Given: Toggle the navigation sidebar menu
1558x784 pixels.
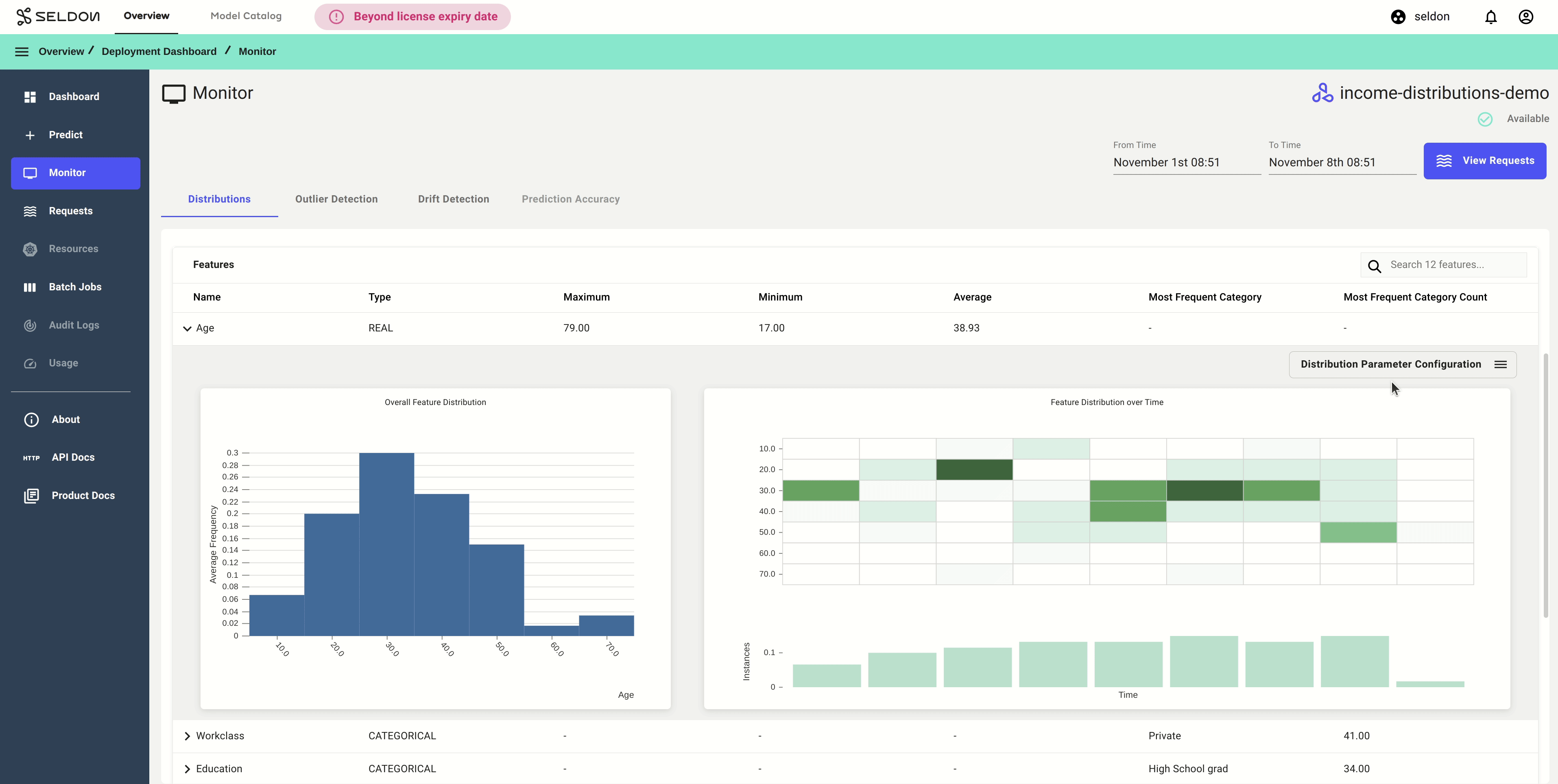Looking at the screenshot, I should (x=21, y=51).
